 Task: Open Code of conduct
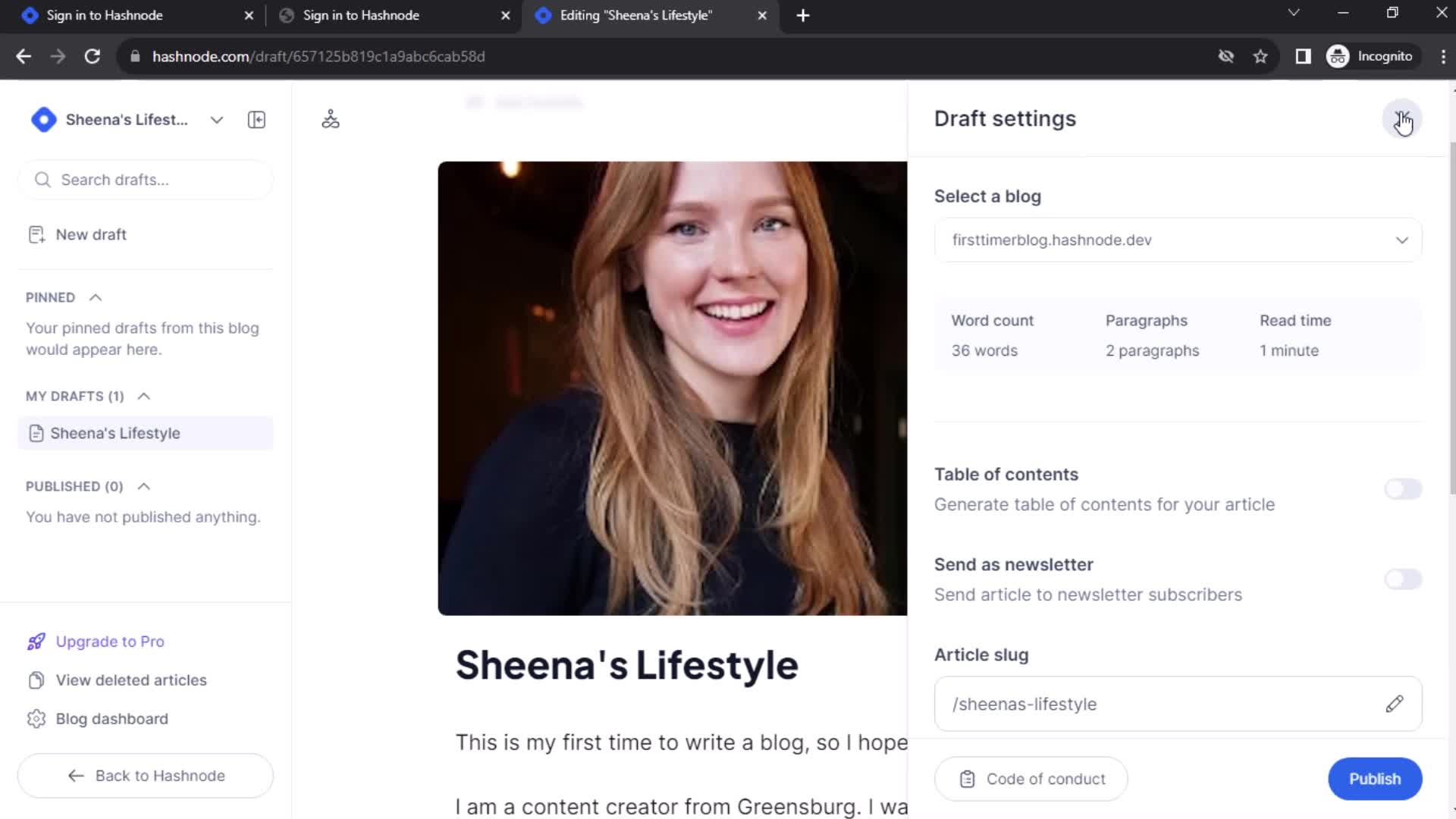pyautogui.click(x=1031, y=779)
